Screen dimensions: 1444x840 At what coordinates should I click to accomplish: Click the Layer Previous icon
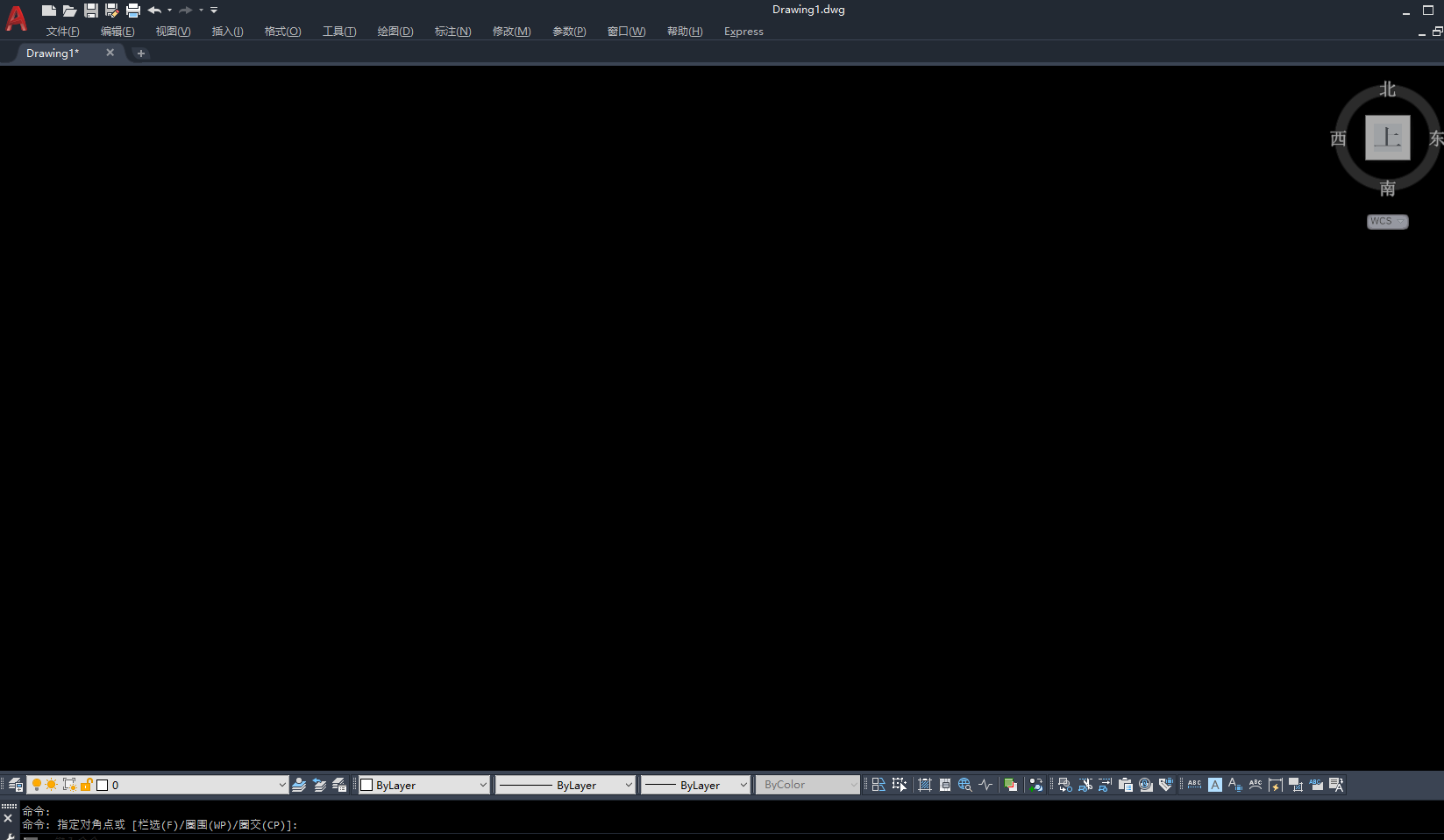321,784
